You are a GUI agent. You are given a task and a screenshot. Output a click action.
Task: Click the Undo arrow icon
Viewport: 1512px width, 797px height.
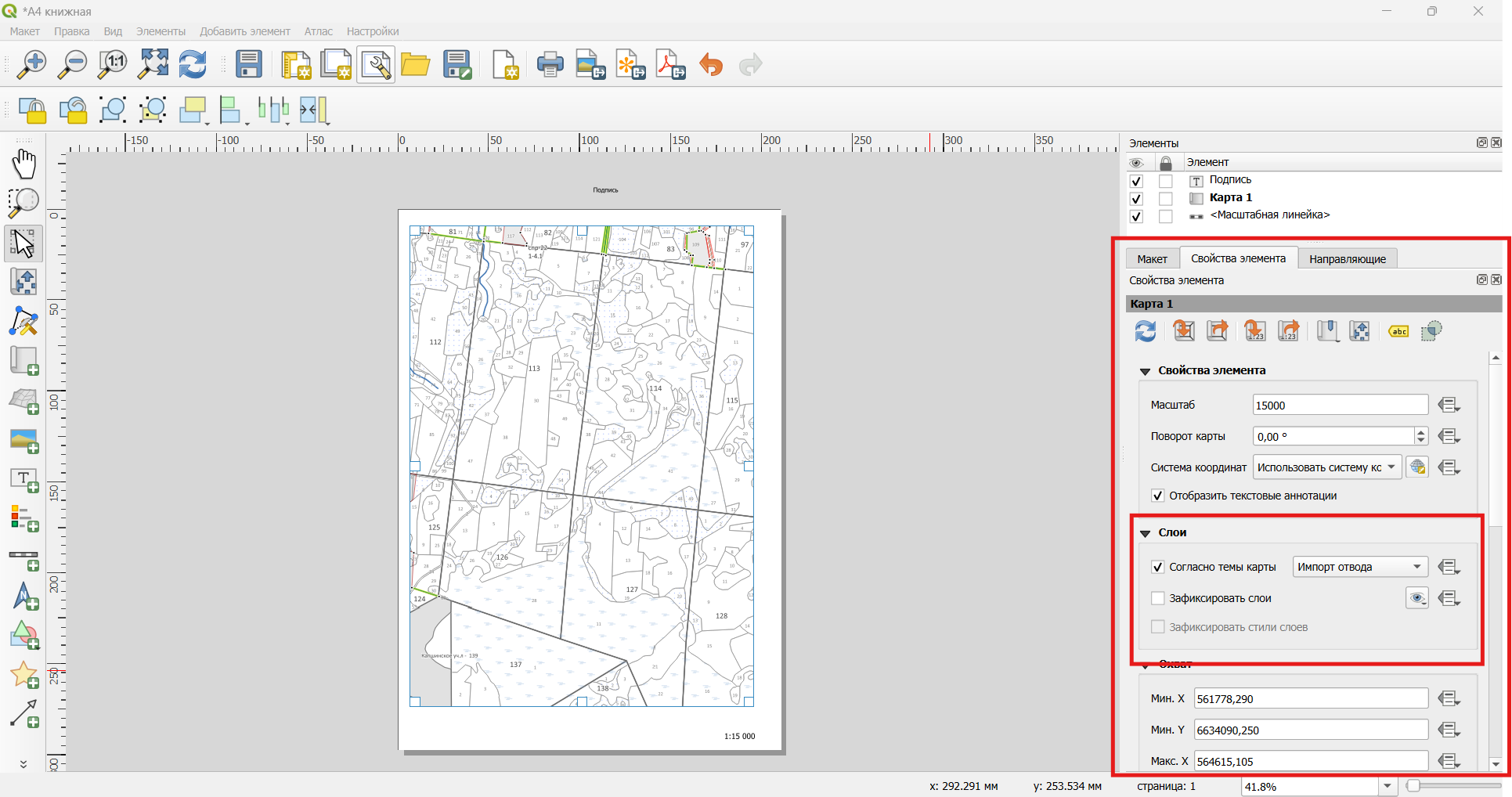pos(711,65)
